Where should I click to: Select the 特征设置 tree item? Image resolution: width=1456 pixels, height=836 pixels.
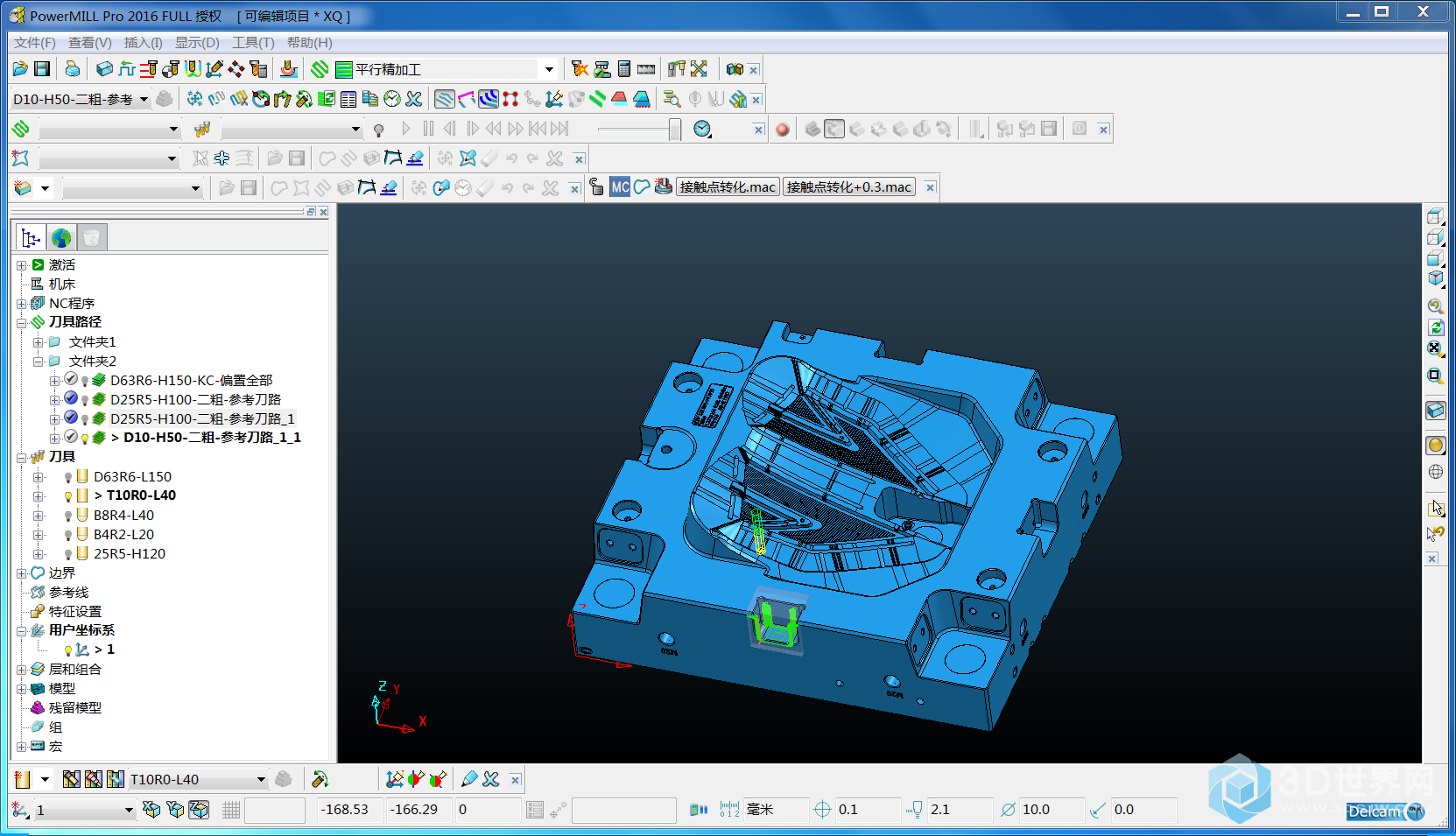(75, 612)
